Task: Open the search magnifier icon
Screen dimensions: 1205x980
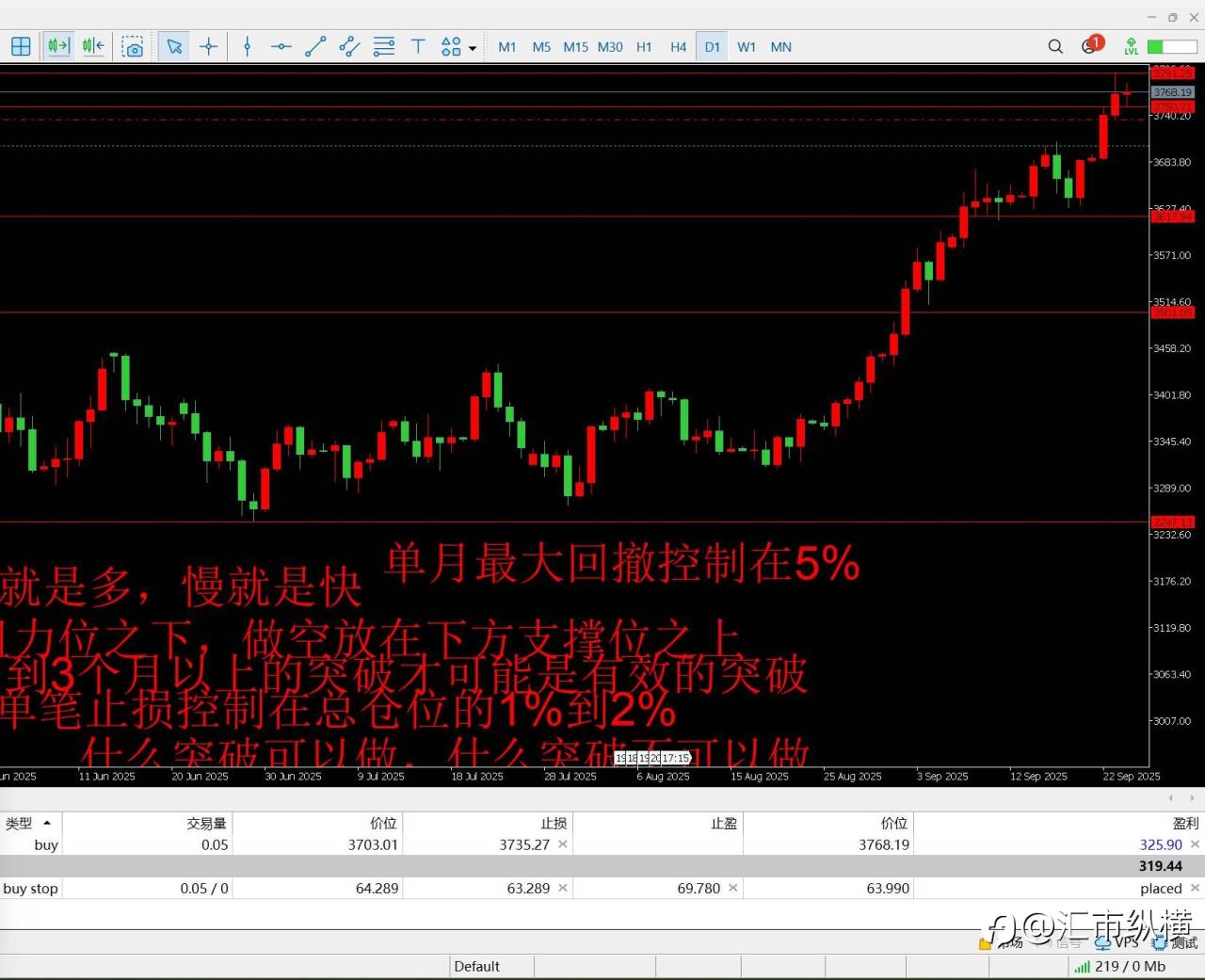Action: (1055, 46)
